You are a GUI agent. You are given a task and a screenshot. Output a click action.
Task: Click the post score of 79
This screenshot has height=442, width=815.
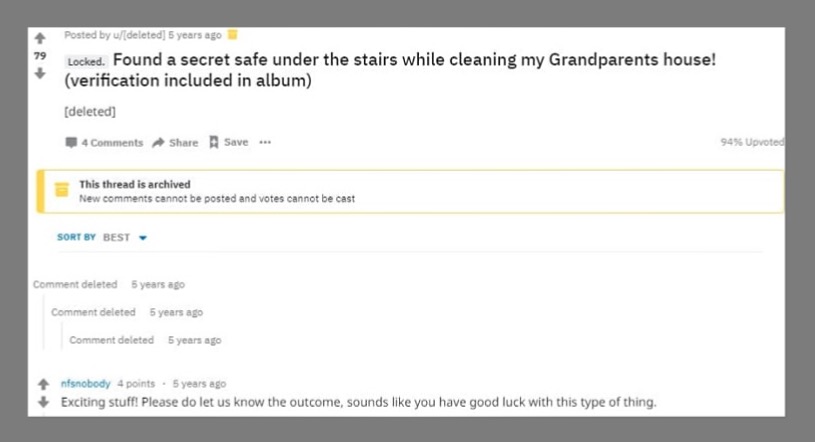tap(41, 55)
